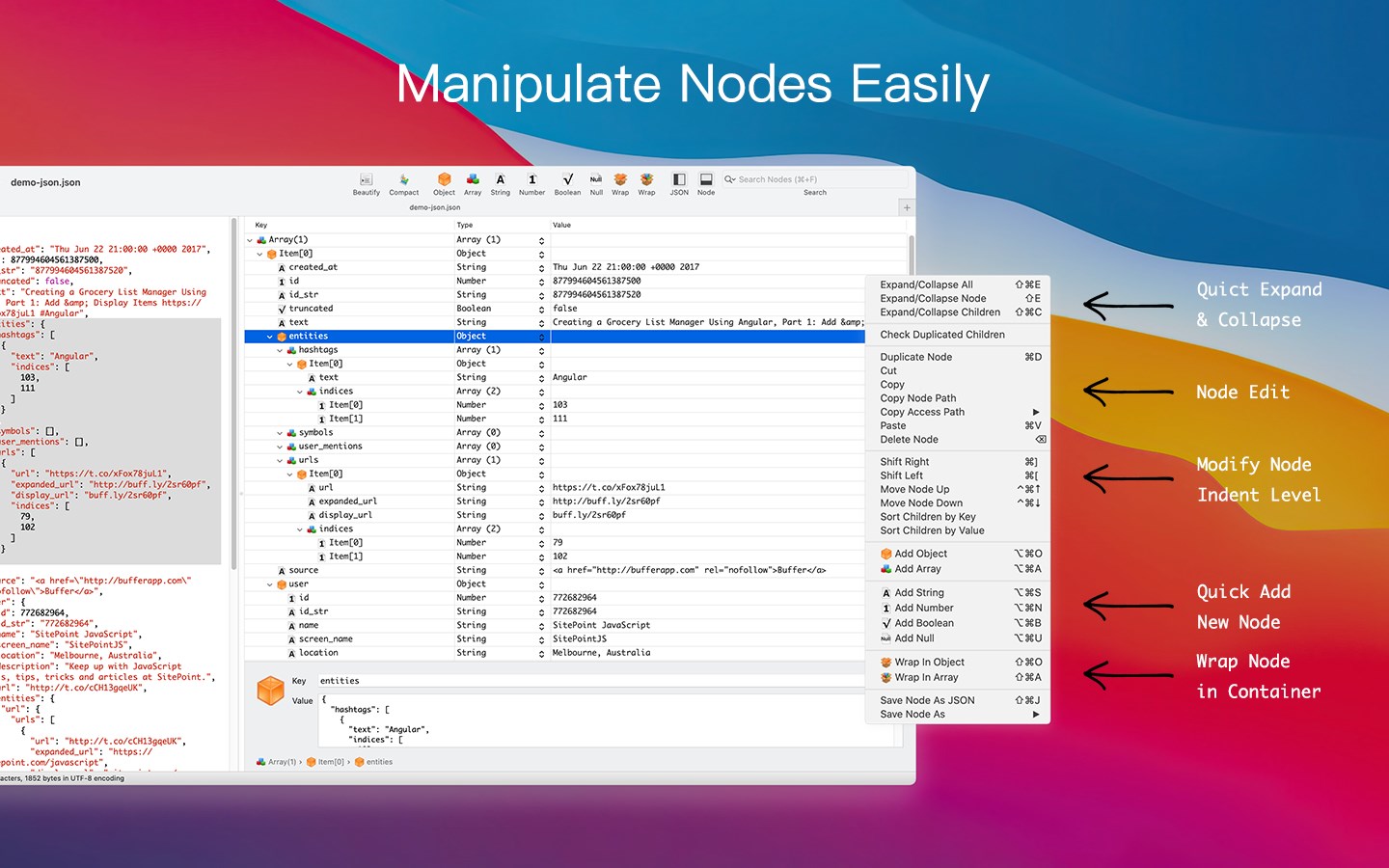This screenshot has height=868, width=1389.
Task: Click boolean icon of truncated row
Action: coord(282,310)
